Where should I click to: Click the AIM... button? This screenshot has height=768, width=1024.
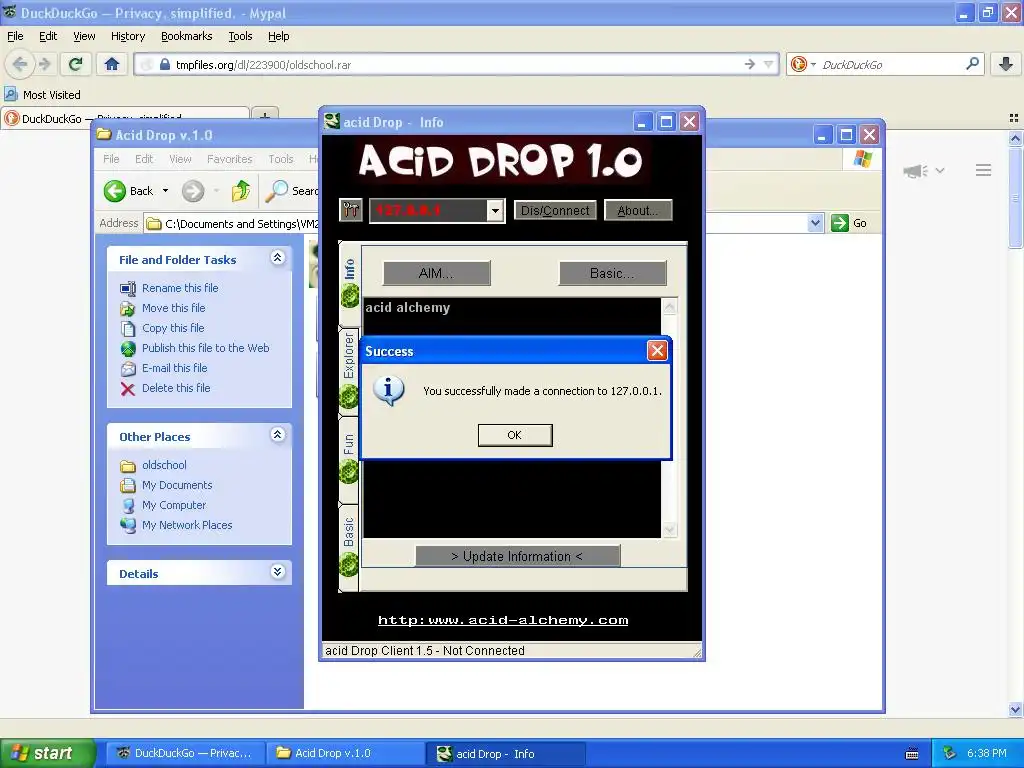point(436,273)
